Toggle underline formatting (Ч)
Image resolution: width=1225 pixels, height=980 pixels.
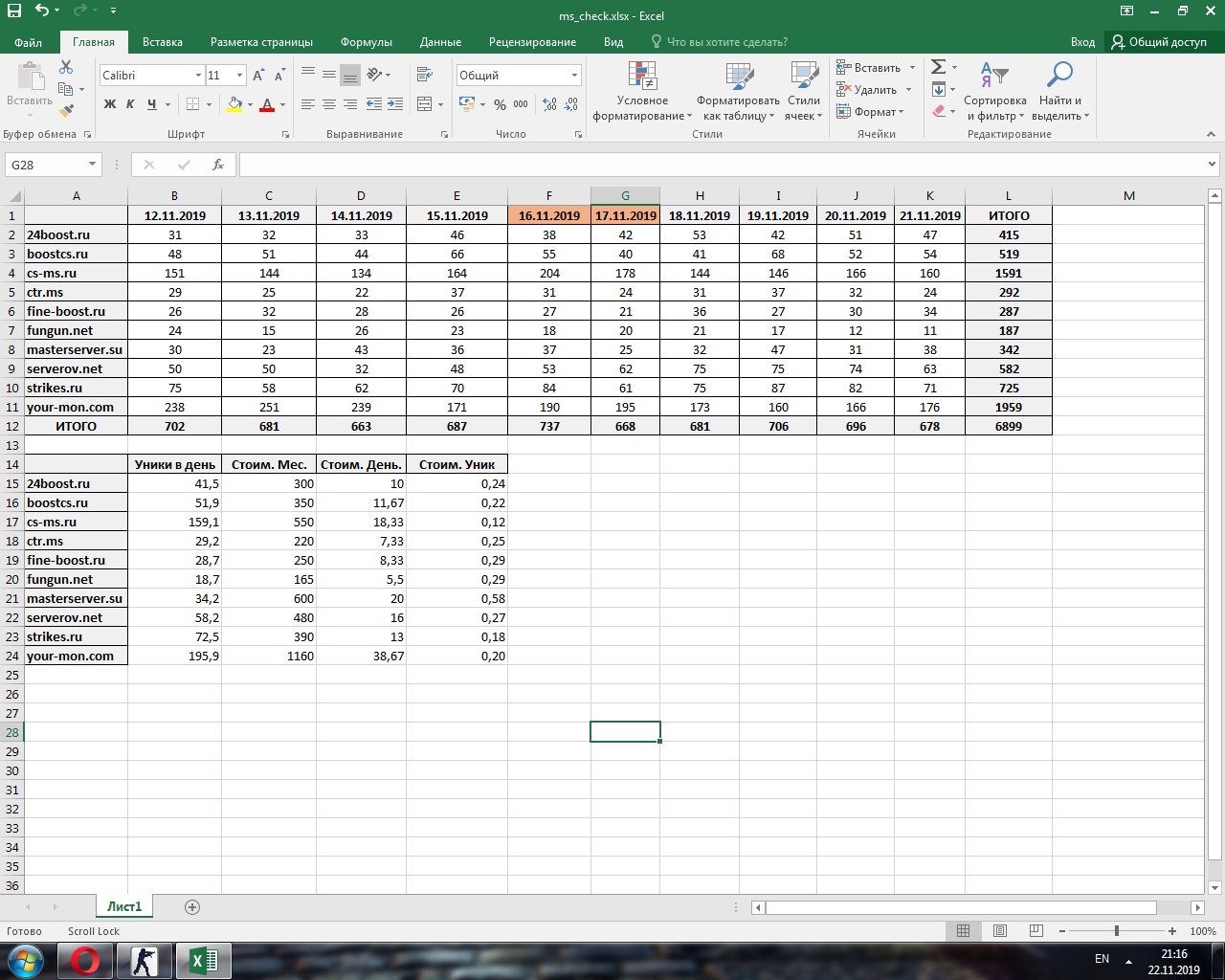tap(151, 104)
